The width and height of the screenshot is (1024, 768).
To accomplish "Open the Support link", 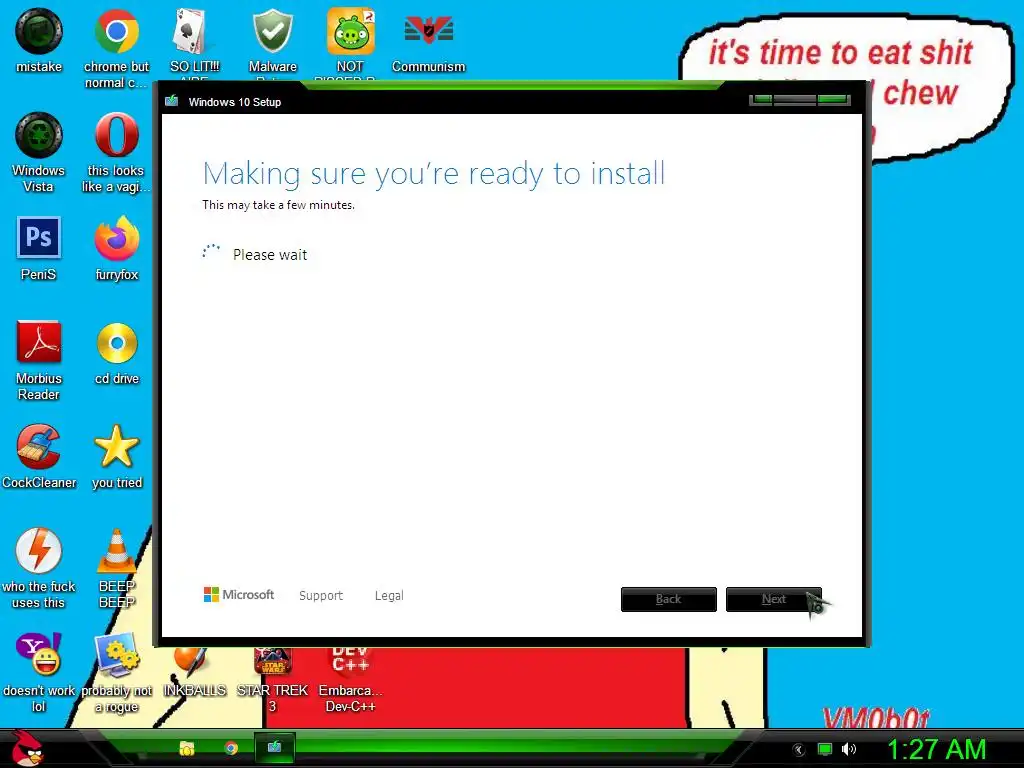I will (x=321, y=596).
